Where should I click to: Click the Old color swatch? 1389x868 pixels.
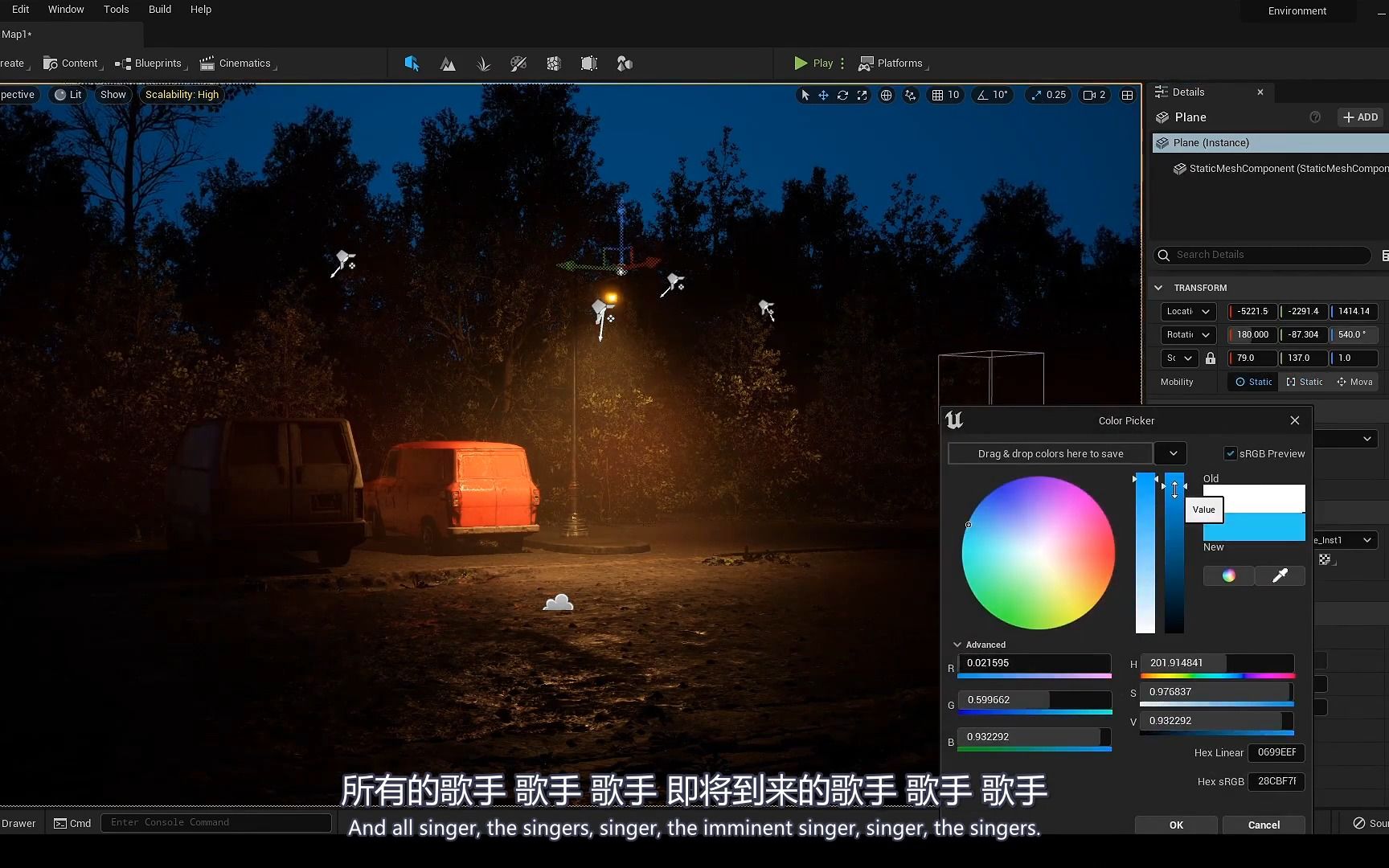point(1254,498)
